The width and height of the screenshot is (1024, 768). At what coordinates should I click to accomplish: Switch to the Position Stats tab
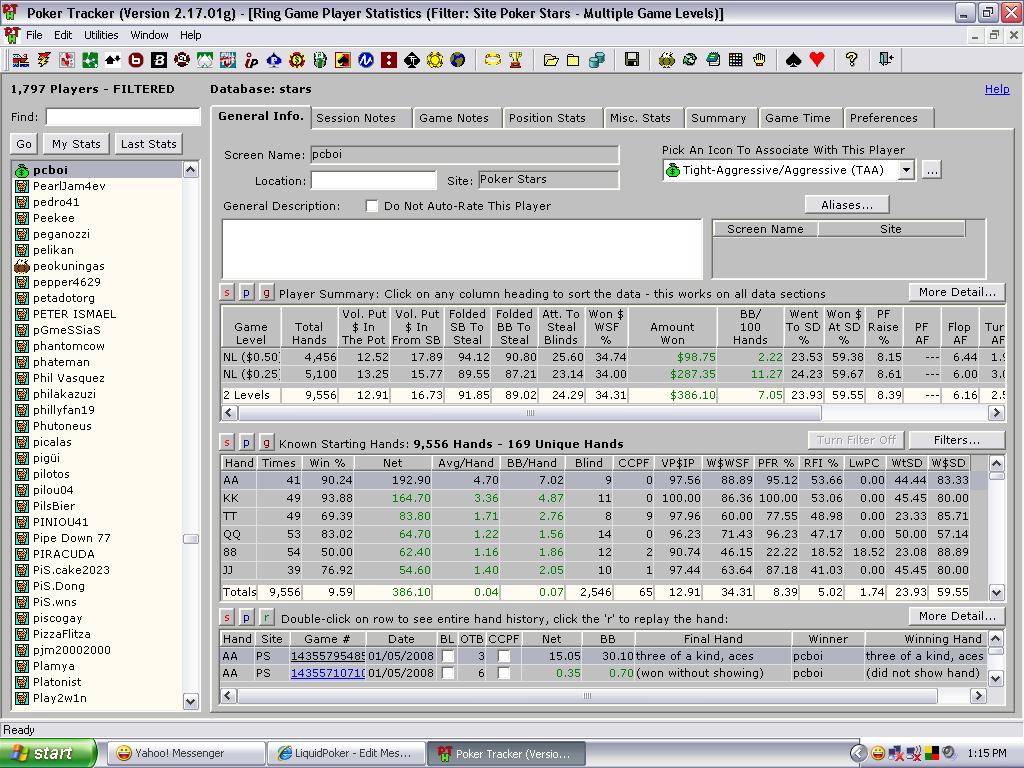tap(552, 118)
